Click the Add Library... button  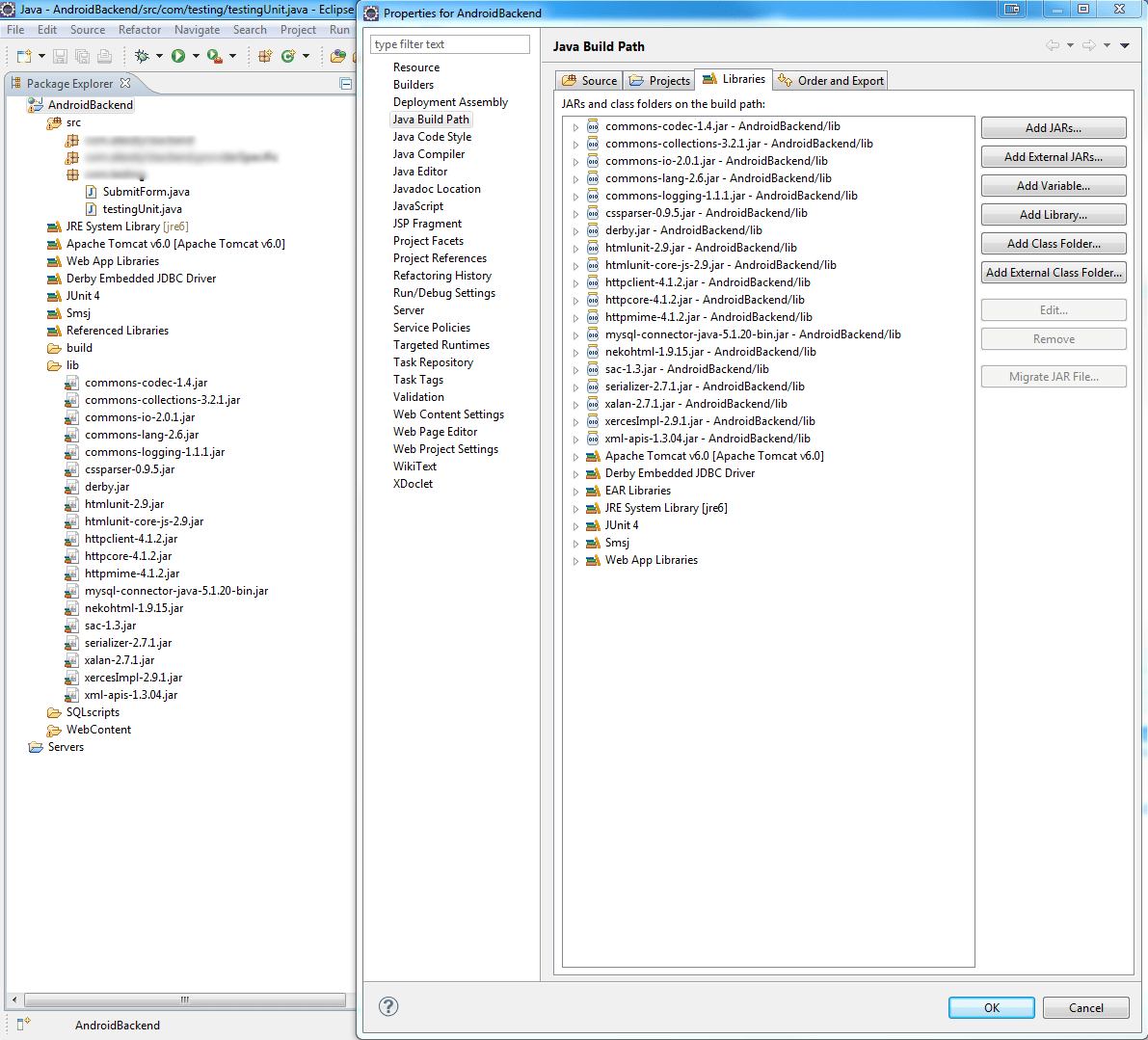(x=1054, y=214)
